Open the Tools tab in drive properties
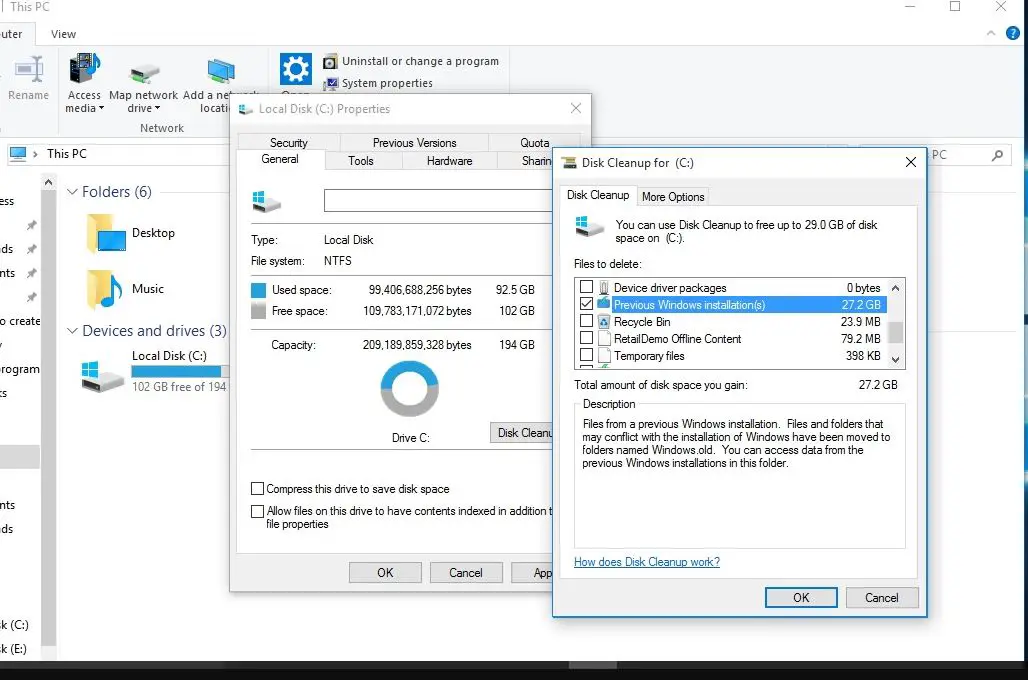The height and width of the screenshot is (680, 1028). [x=362, y=160]
